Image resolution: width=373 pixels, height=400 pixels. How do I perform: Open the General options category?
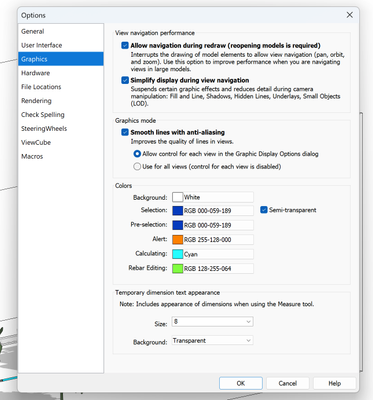coord(61,31)
